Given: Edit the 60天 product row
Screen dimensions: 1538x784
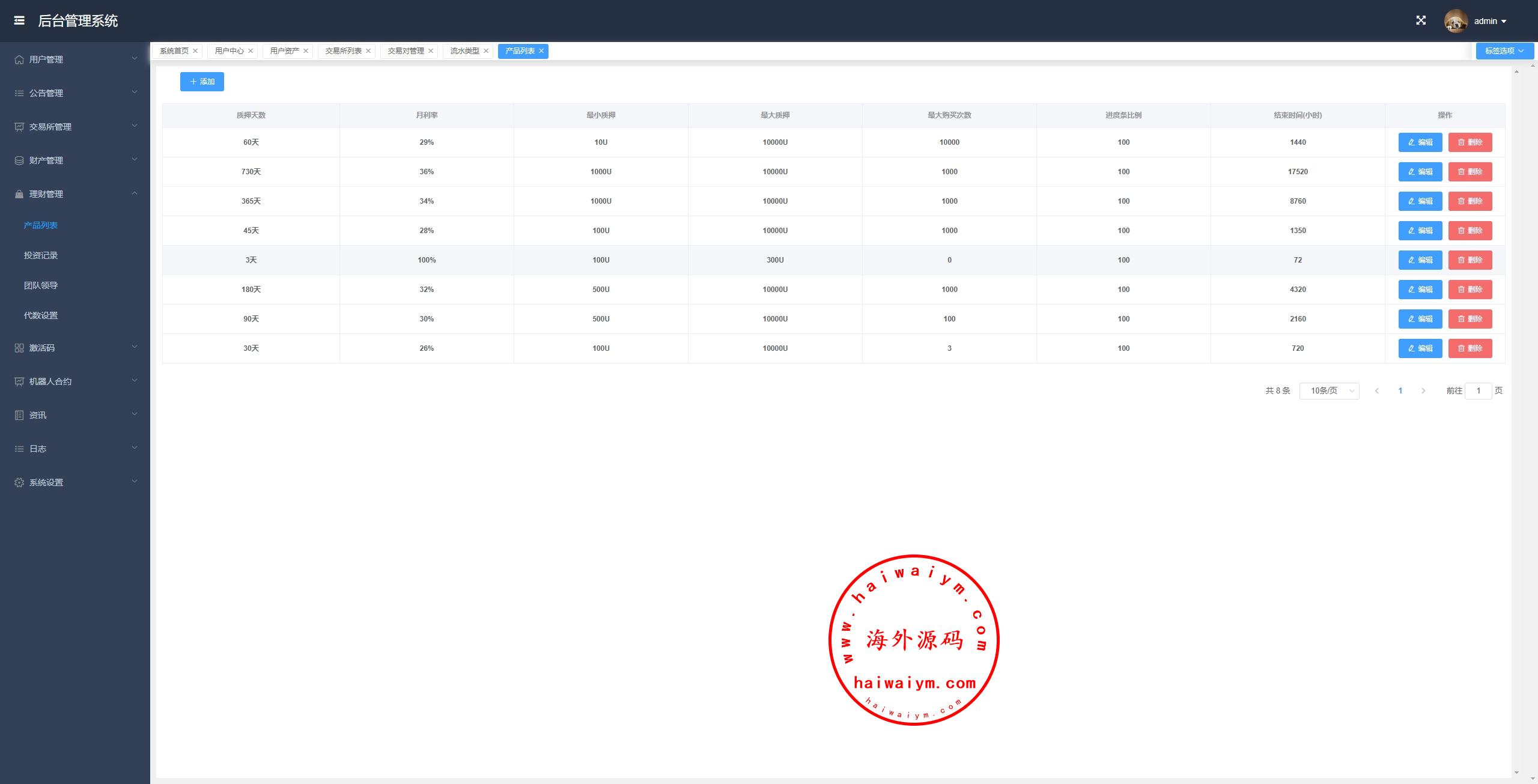Looking at the screenshot, I should (x=1420, y=142).
